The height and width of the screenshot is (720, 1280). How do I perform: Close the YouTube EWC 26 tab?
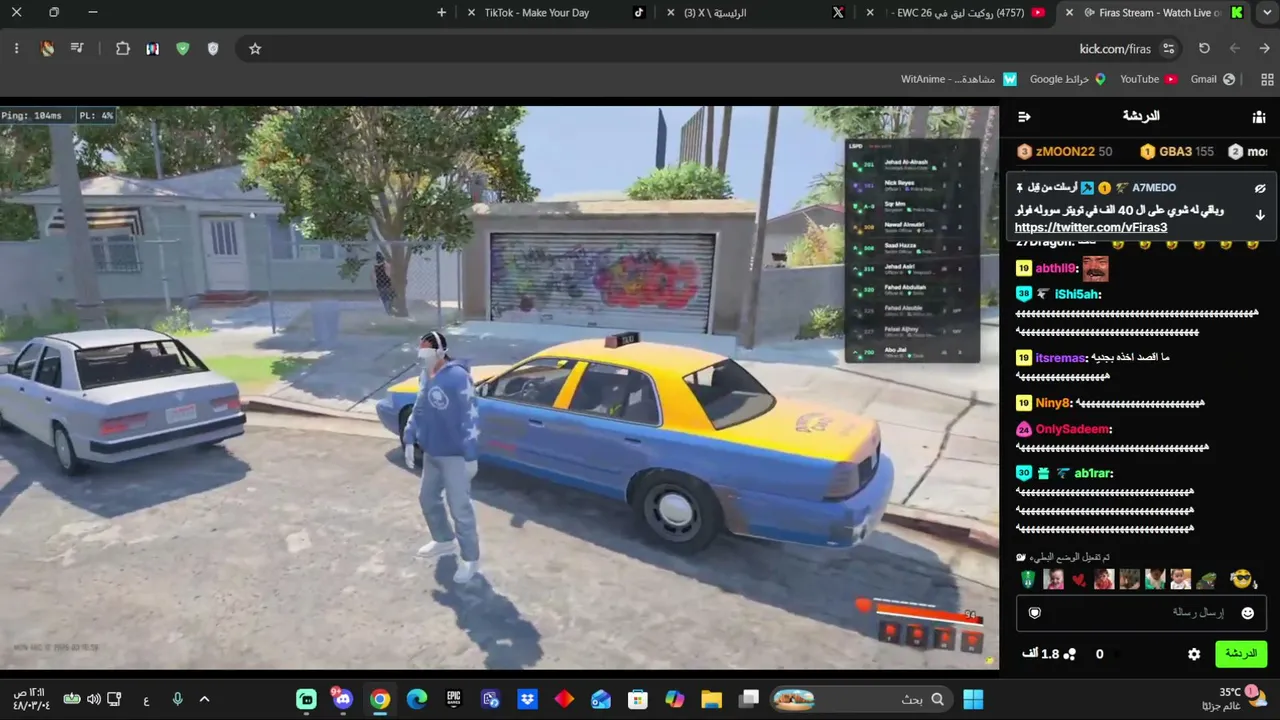(x=870, y=13)
